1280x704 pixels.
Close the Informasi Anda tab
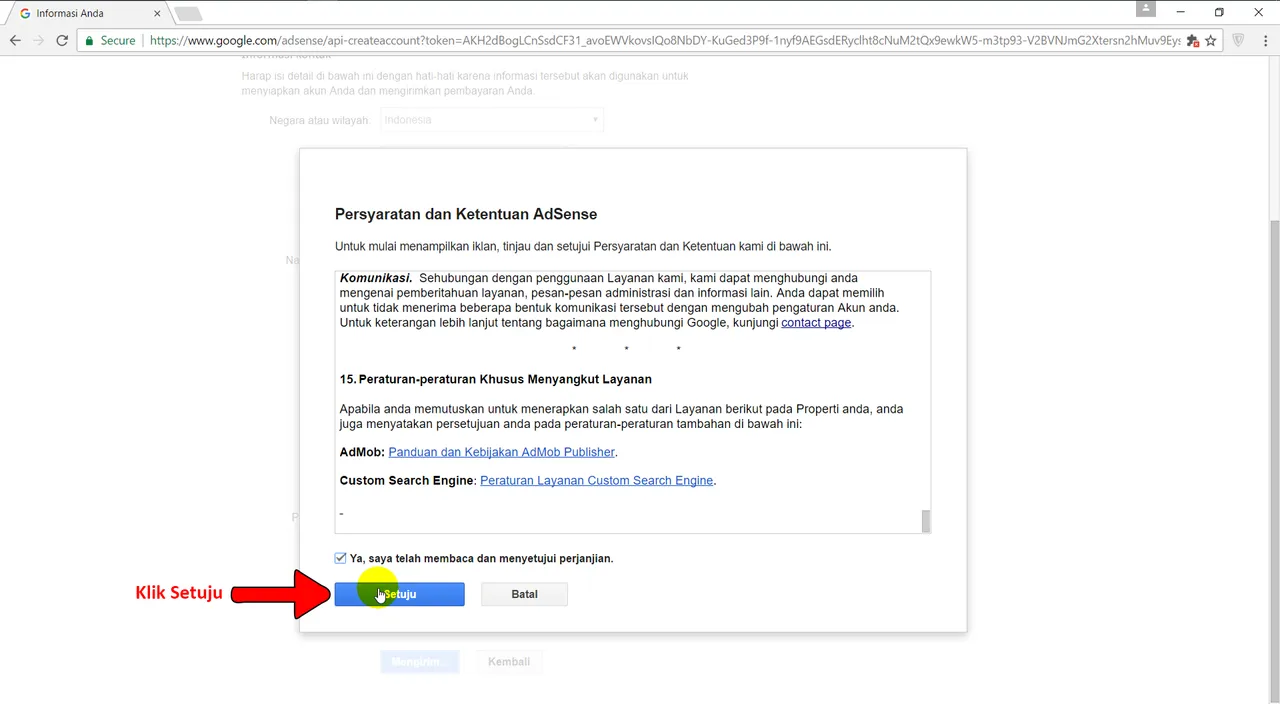(x=157, y=14)
